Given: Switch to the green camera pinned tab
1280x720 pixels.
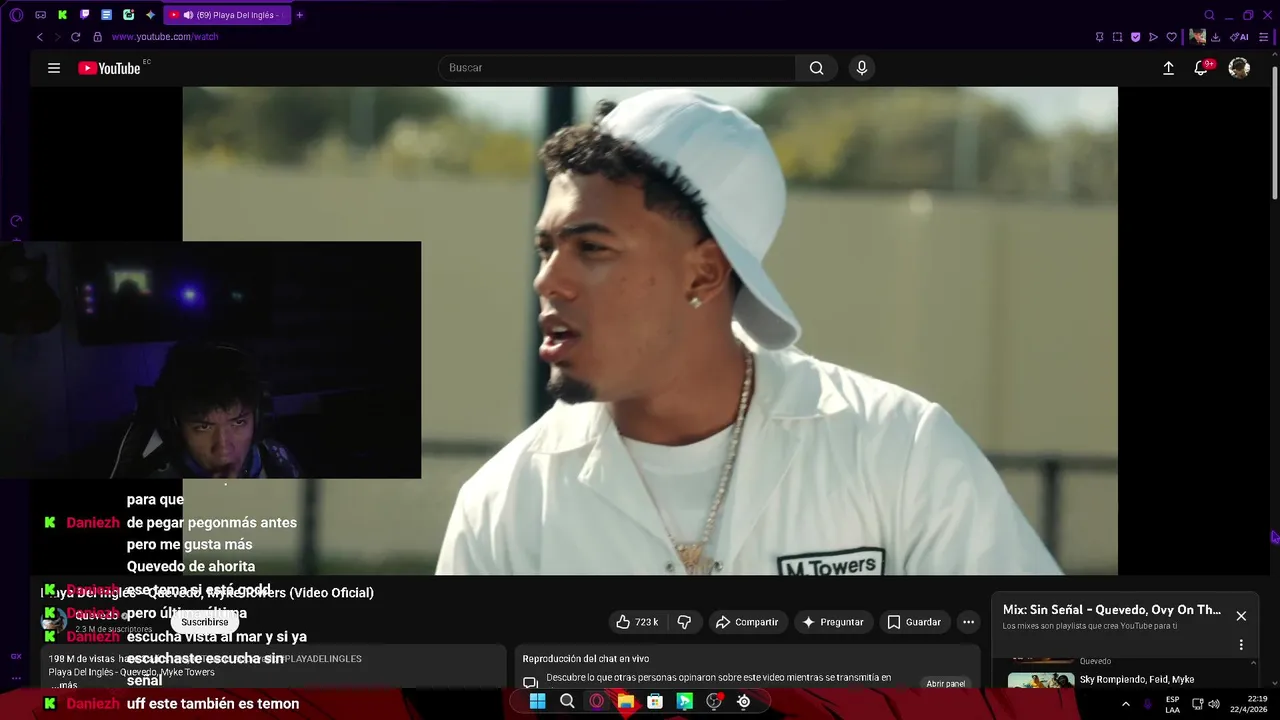Looking at the screenshot, I should (x=128, y=15).
